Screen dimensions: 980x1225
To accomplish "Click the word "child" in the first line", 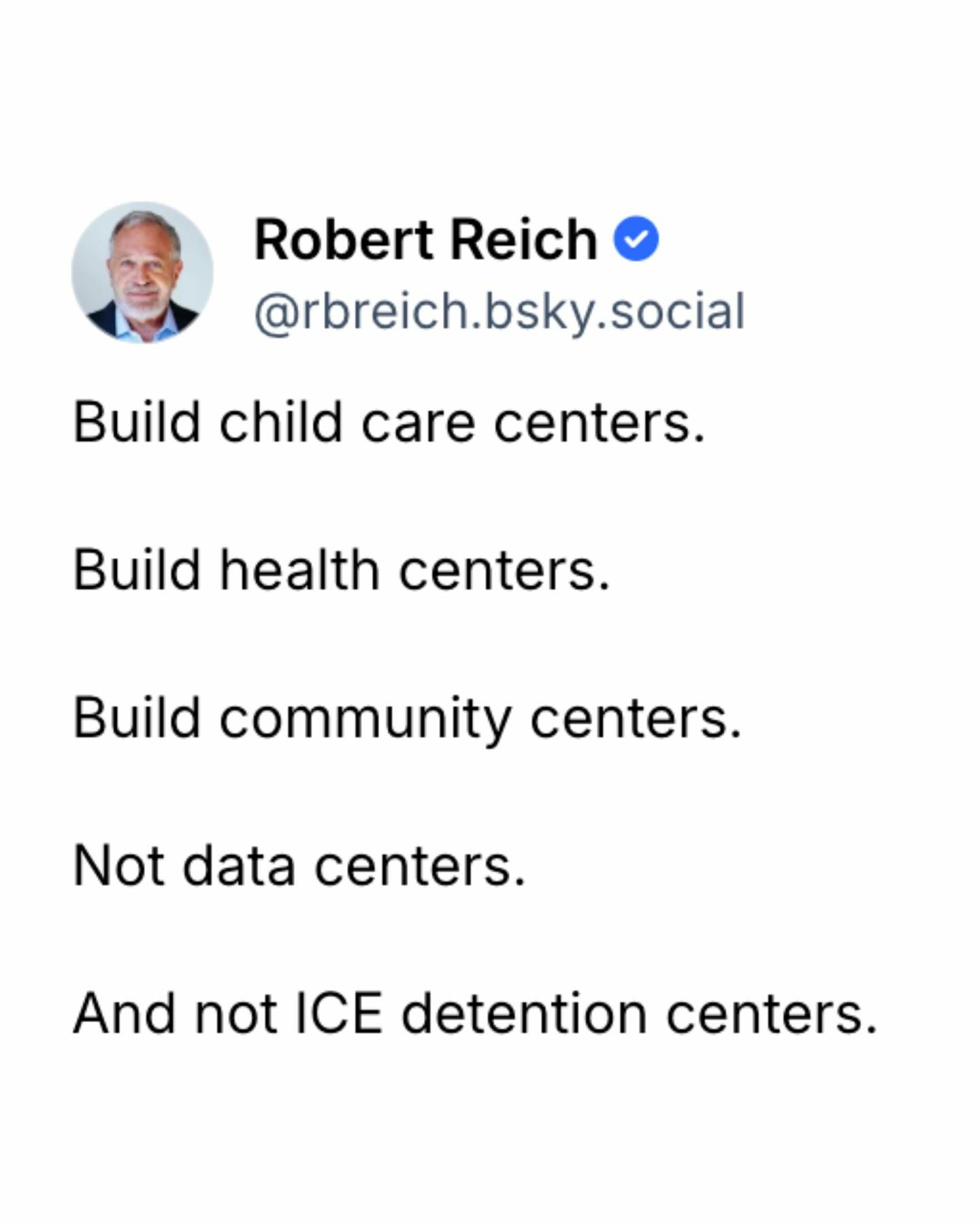I will point(280,423).
